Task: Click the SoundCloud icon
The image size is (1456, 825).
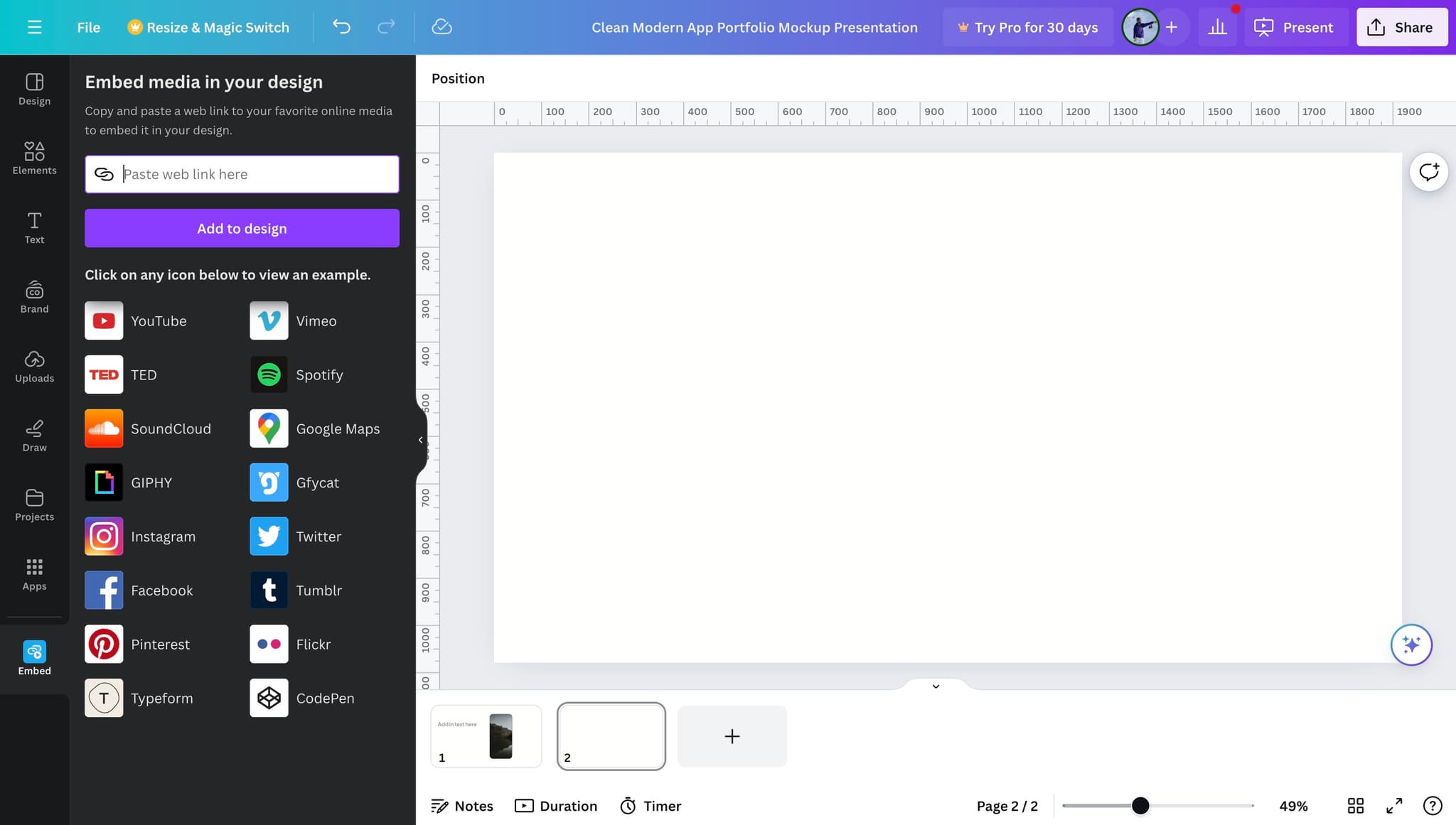Action: pos(104,428)
